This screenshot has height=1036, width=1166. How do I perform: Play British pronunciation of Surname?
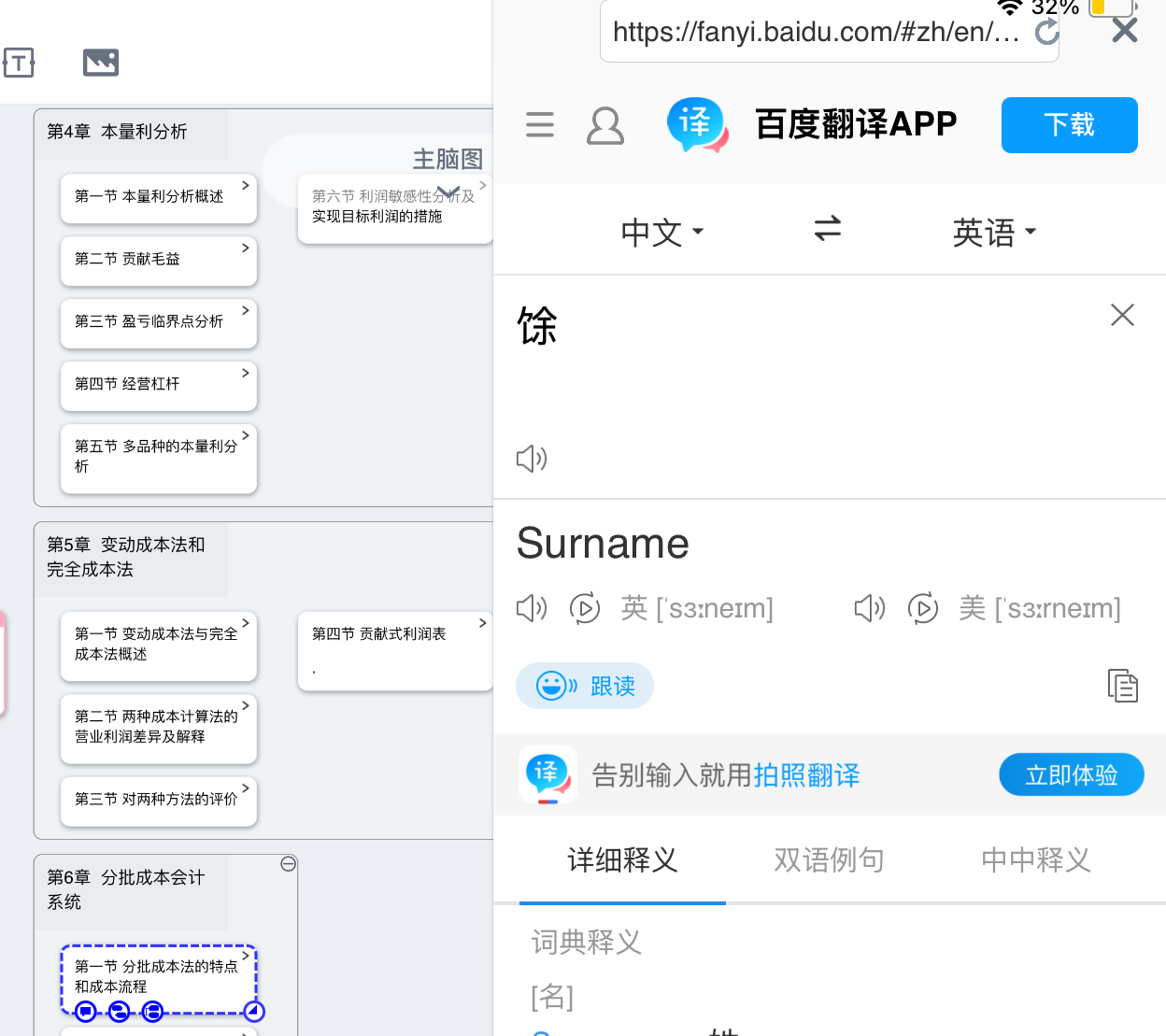coord(532,608)
